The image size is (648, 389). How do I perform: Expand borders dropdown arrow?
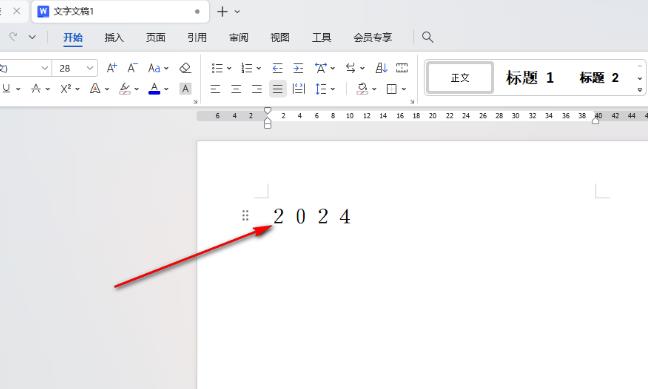pyautogui.click(x=404, y=89)
